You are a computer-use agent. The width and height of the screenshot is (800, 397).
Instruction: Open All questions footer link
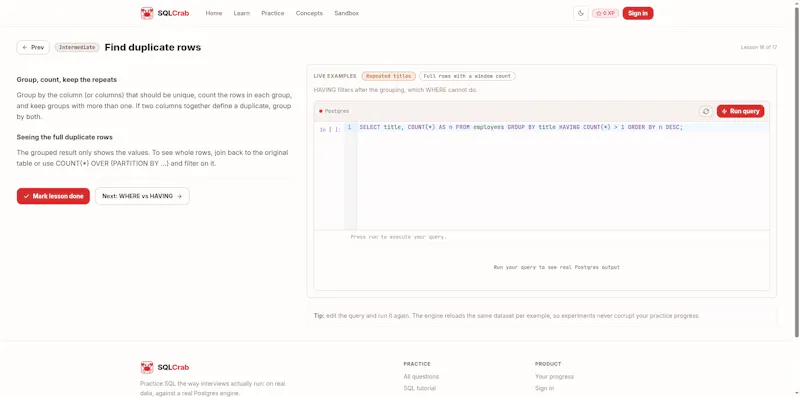(x=421, y=377)
